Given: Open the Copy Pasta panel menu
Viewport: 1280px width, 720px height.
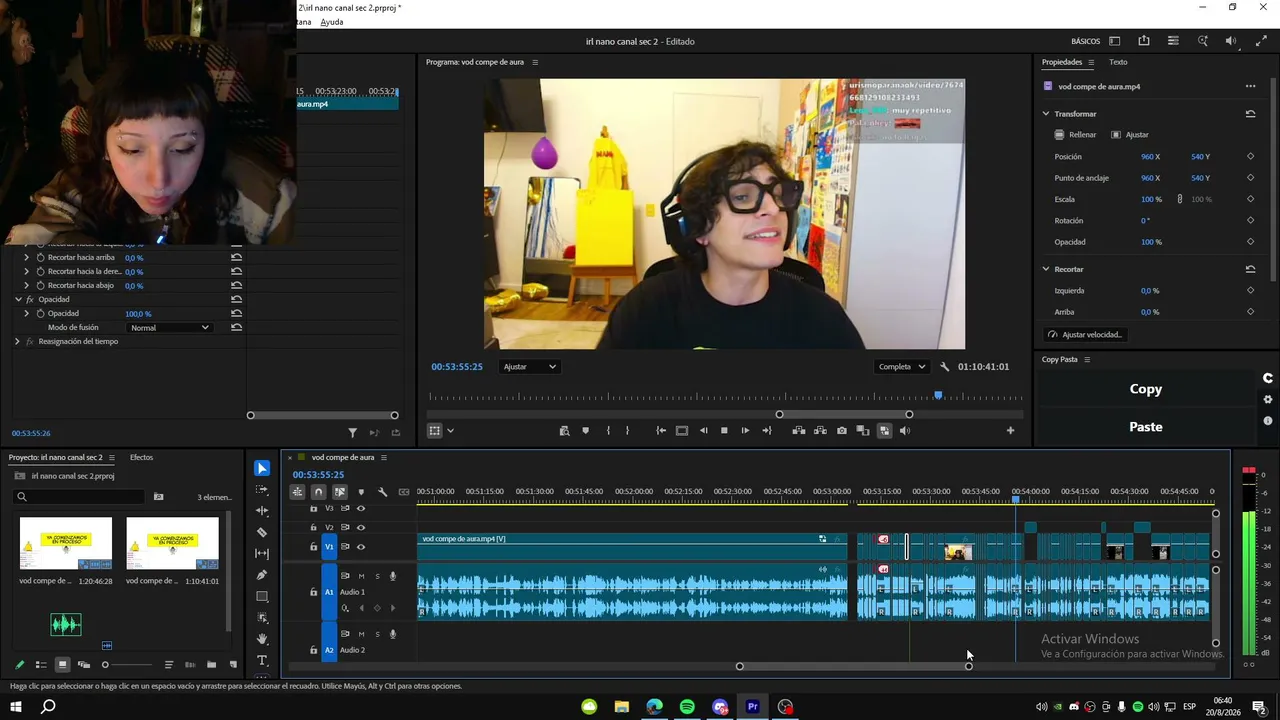Looking at the screenshot, I should (1087, 360).
